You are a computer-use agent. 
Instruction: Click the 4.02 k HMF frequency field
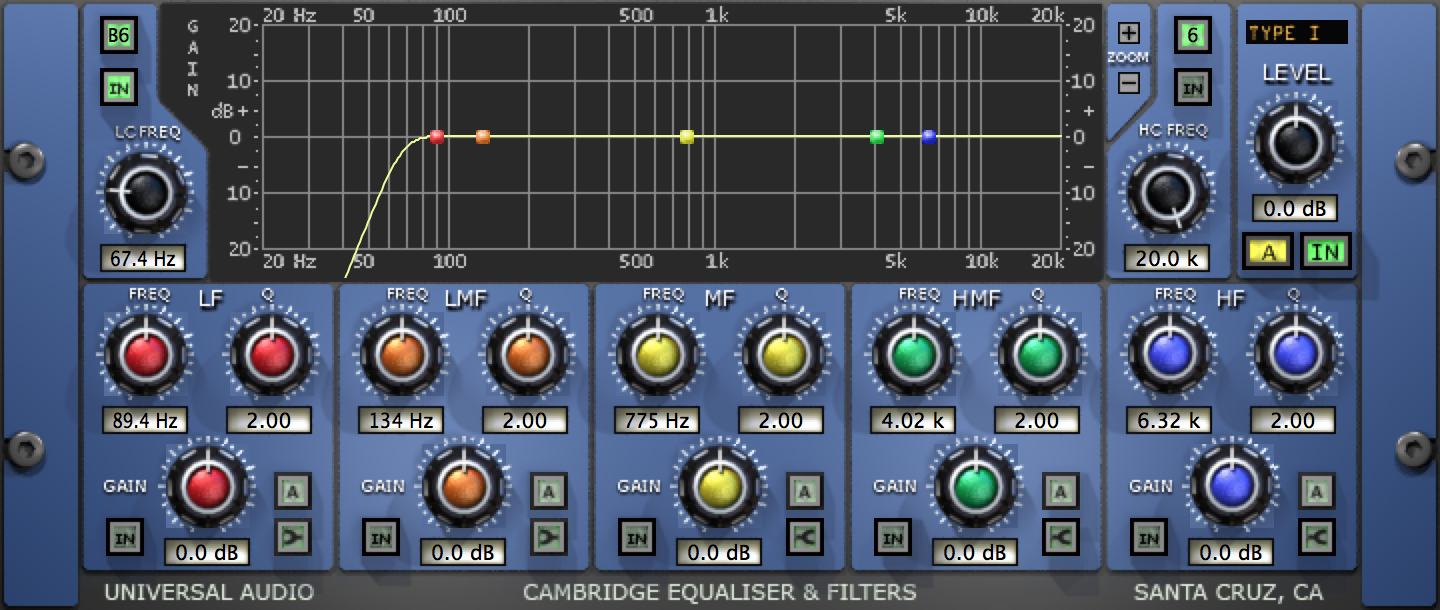click(x=912, y=421)
